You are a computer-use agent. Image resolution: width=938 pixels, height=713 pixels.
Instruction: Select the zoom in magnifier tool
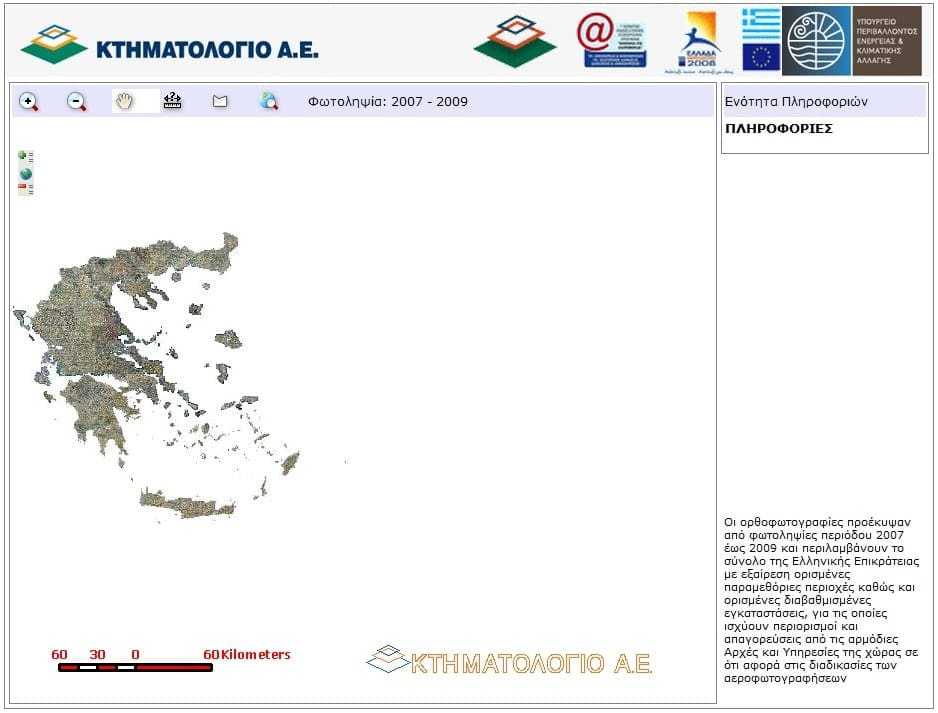pyautogui.click(x=28, y=101)
